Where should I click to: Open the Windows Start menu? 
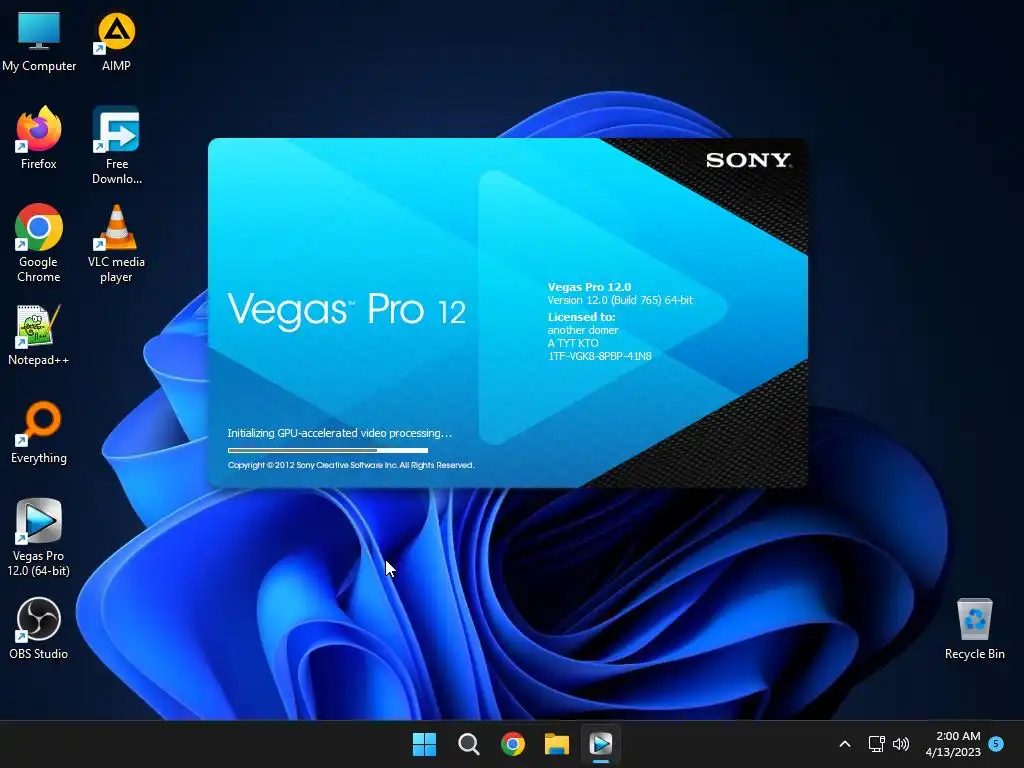[x=424, y=744]
